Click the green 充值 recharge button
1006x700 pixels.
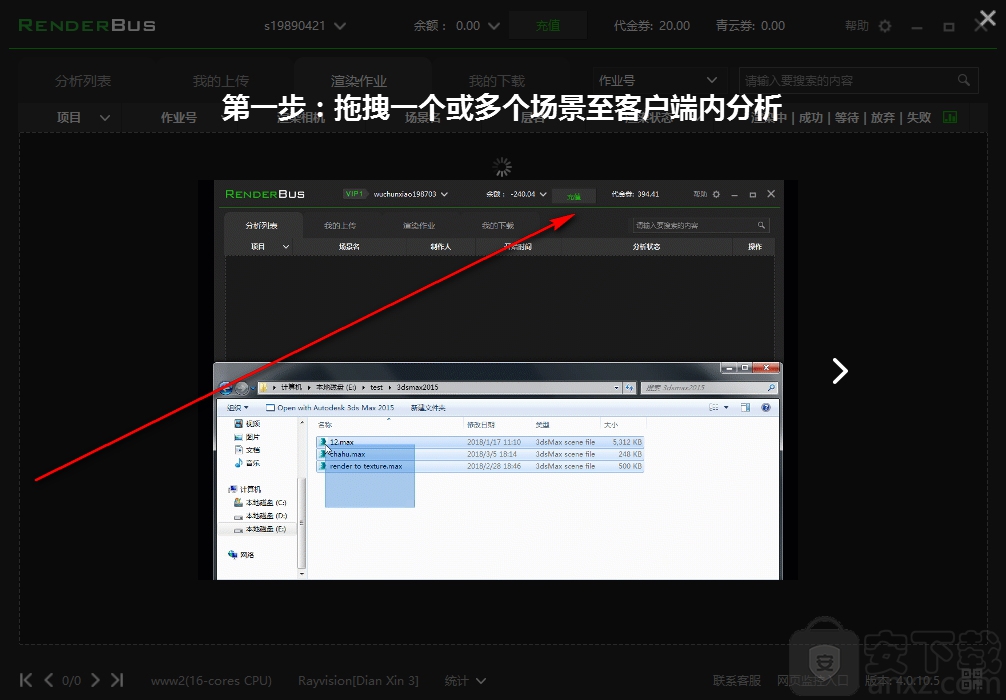click(548, 26)
